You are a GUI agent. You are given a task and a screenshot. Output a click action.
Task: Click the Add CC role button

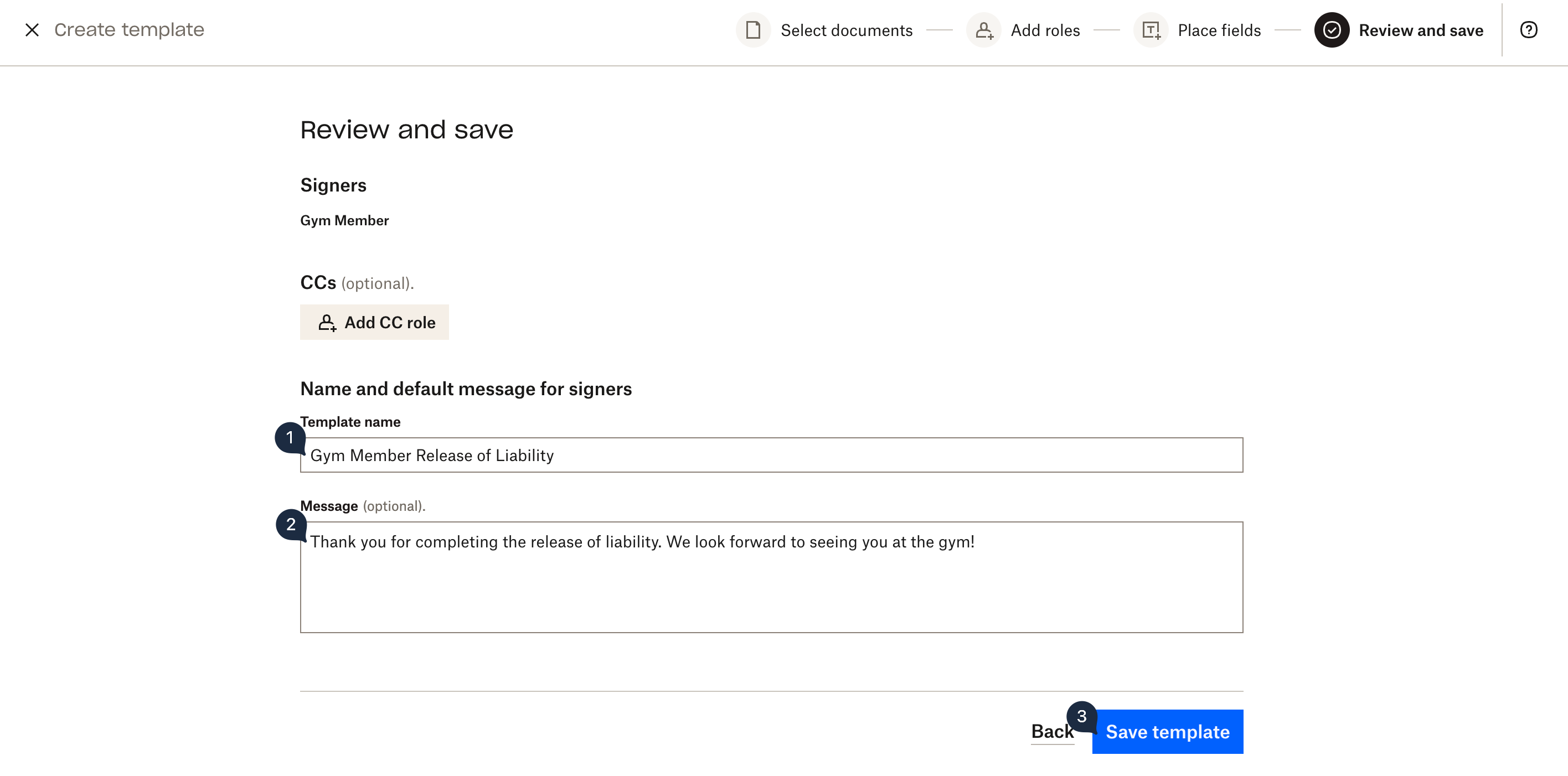click(x=374, y=322)
